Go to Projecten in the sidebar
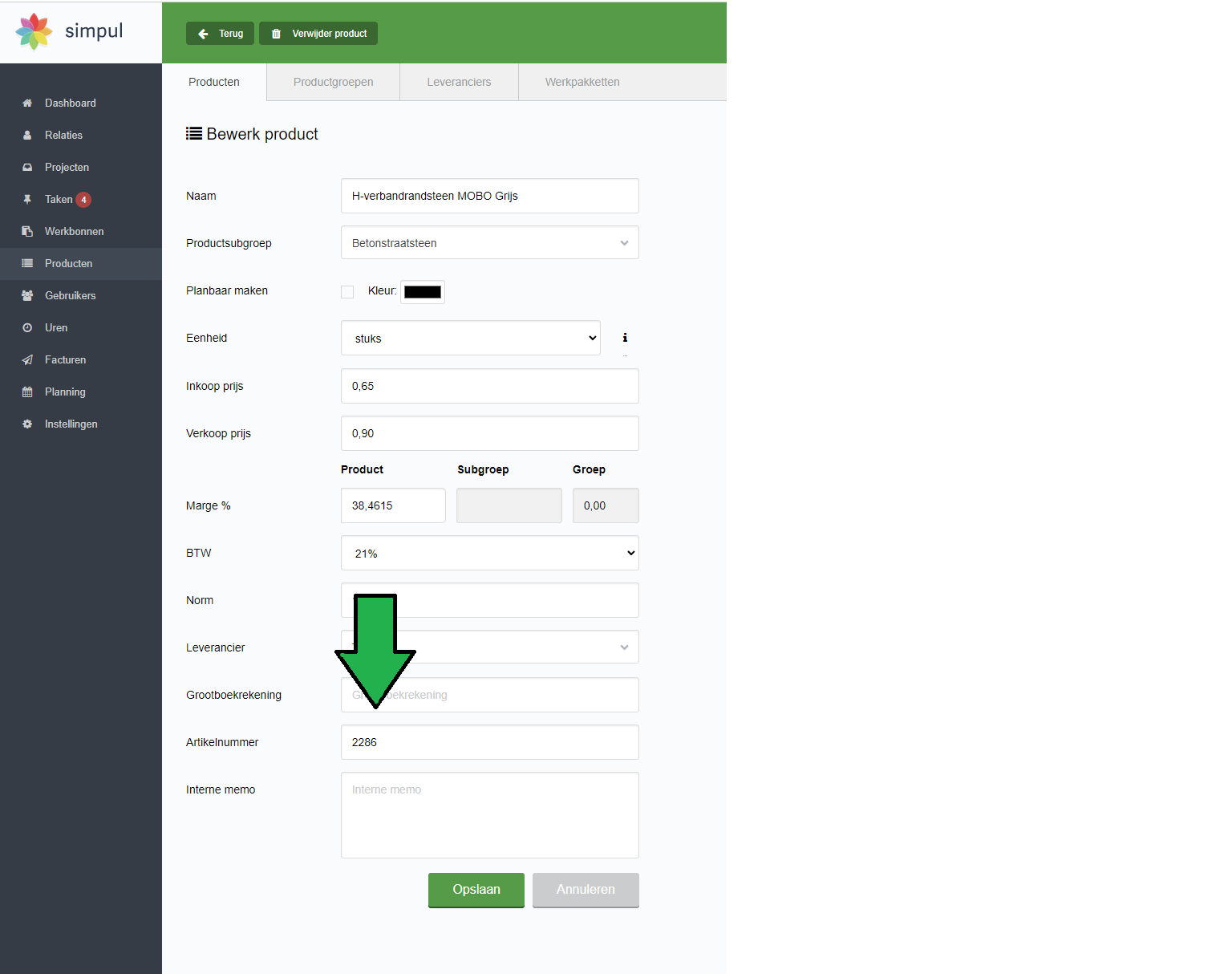 [x=81, y=167]
